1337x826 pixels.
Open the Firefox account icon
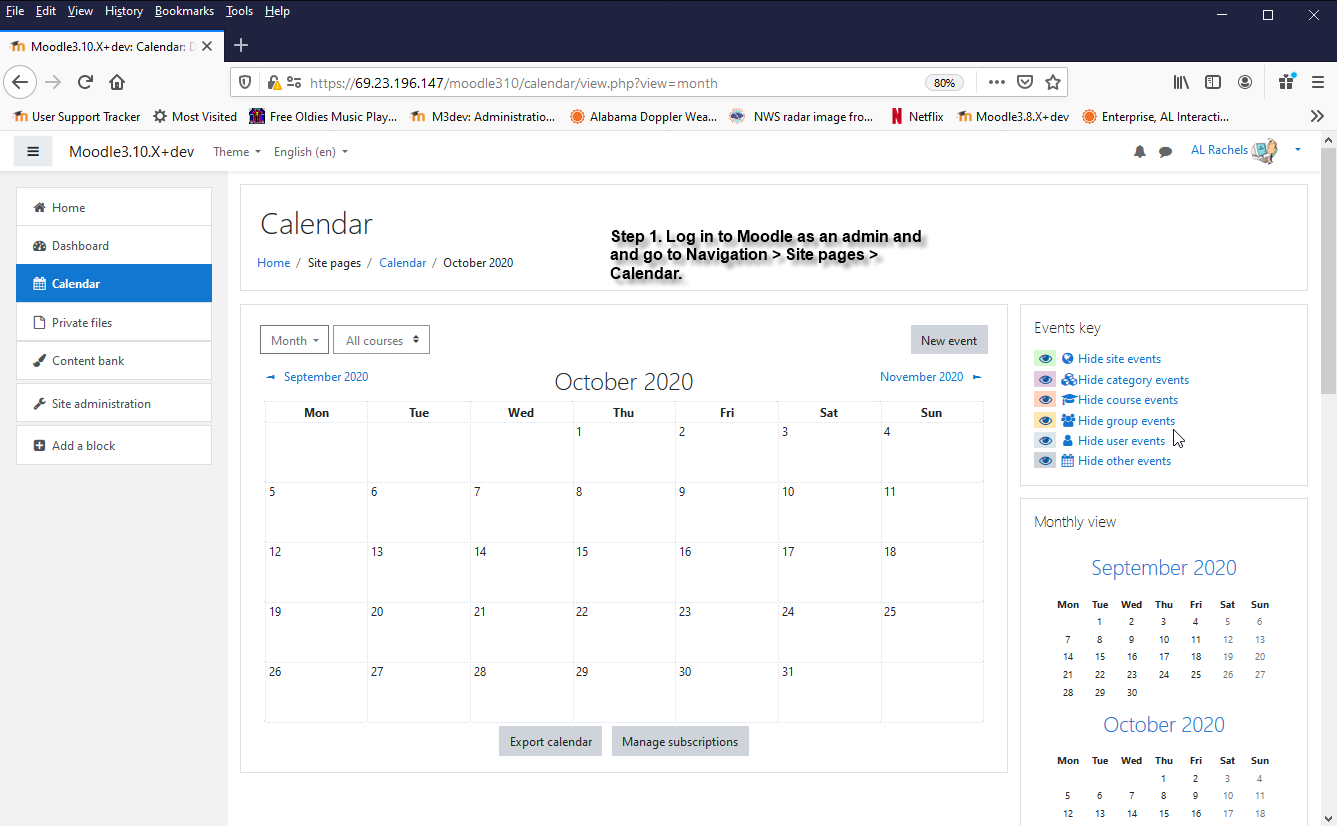[x=1245, y=82]
